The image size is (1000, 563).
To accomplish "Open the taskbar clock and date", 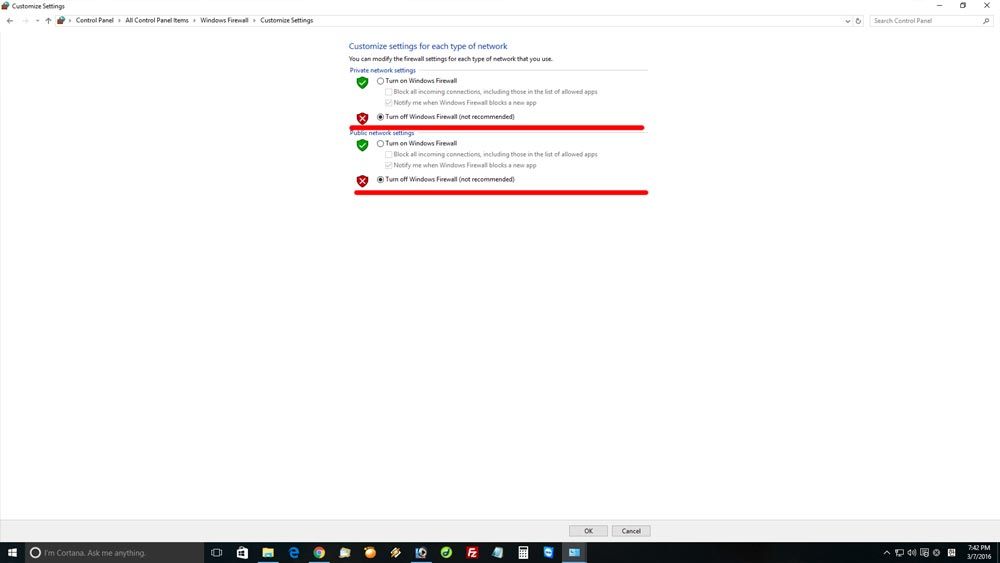I will click(x=979, y=552).
